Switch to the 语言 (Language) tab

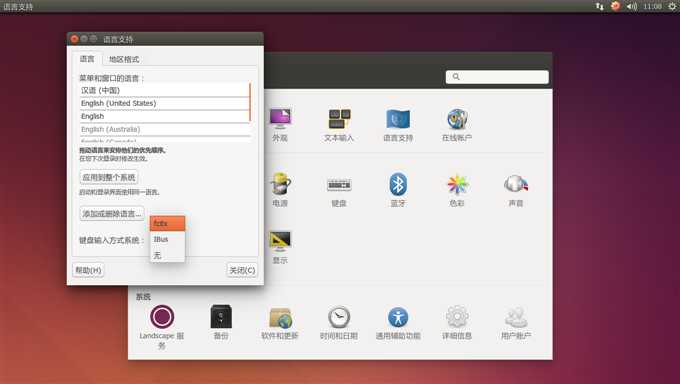[87, 59]
